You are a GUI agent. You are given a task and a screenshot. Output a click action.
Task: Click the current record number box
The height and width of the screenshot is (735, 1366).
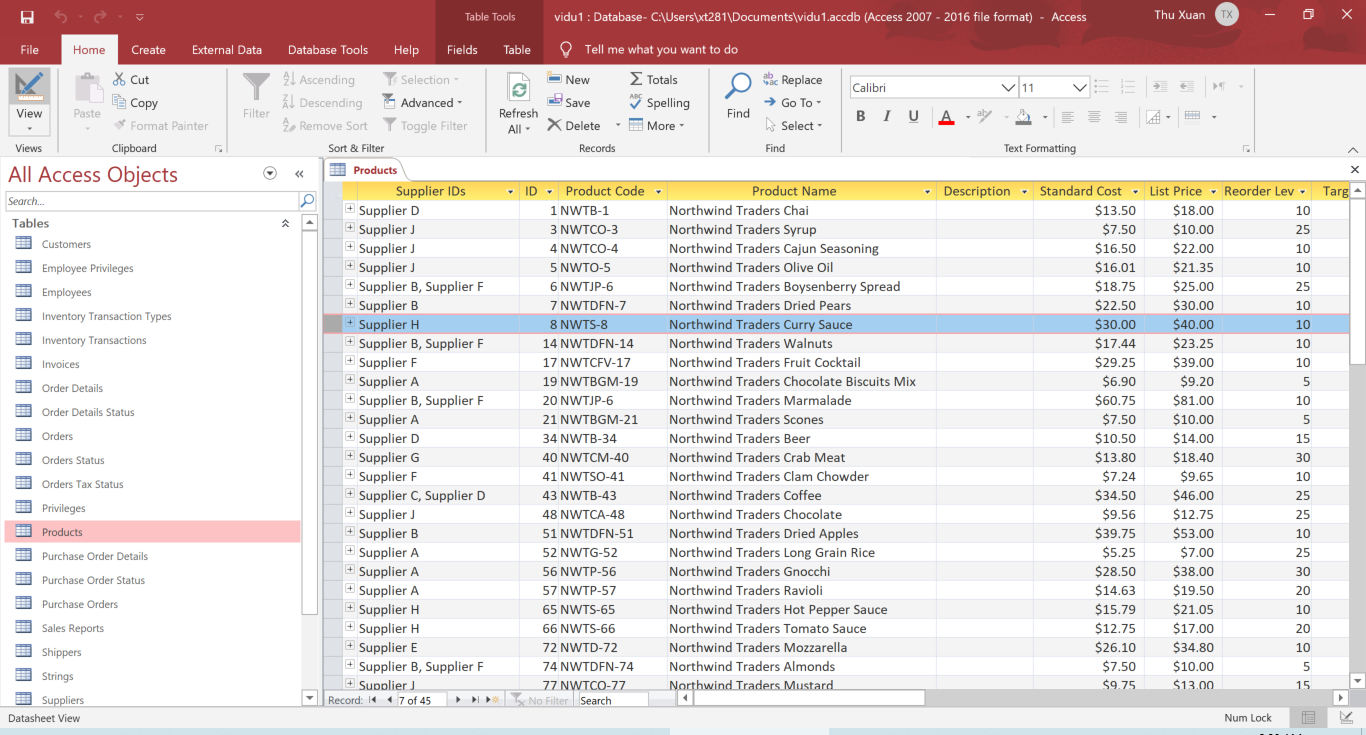(x=421, y=700)
